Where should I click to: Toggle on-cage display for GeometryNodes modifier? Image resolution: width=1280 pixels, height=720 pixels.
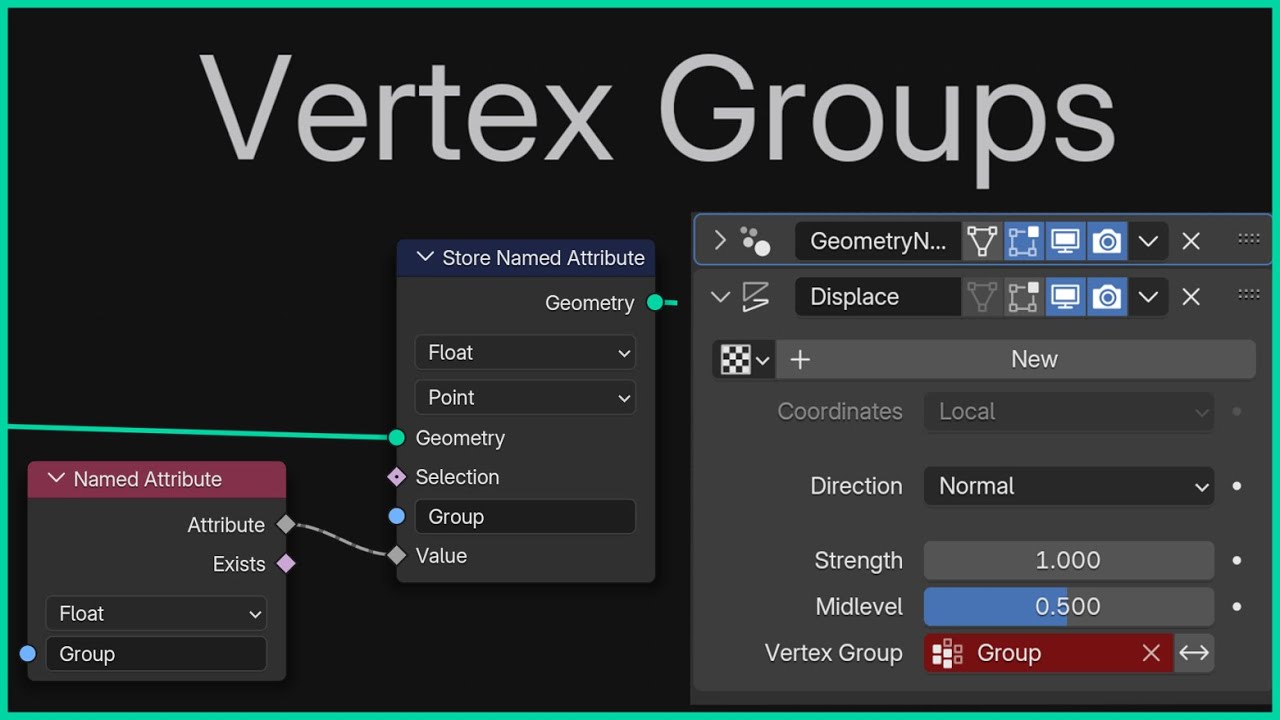982,241
